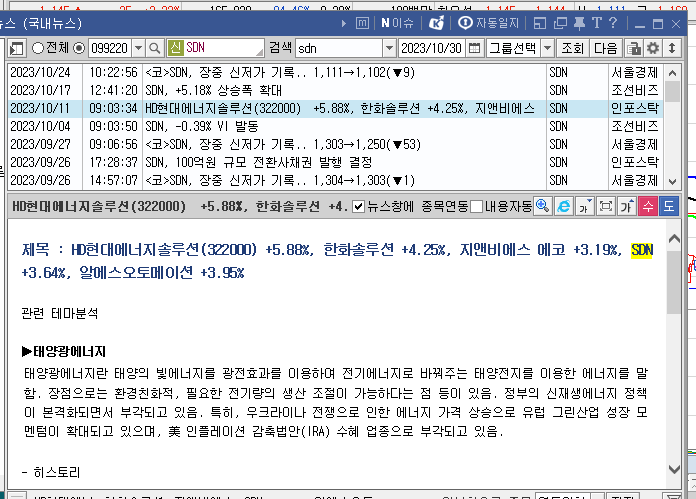Toggle 뉴스창에 종목연동 checkbox

coord(358,206)
